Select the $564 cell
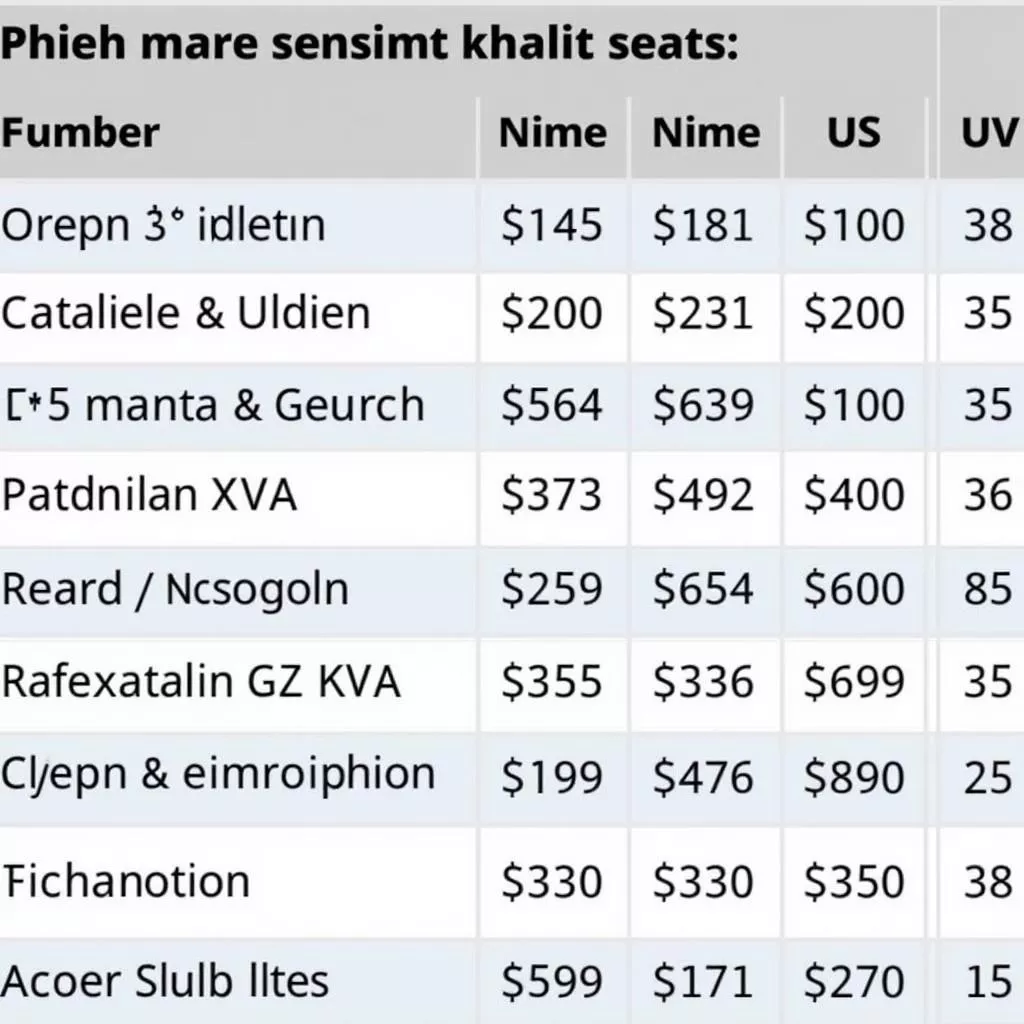 coord(552,405)
